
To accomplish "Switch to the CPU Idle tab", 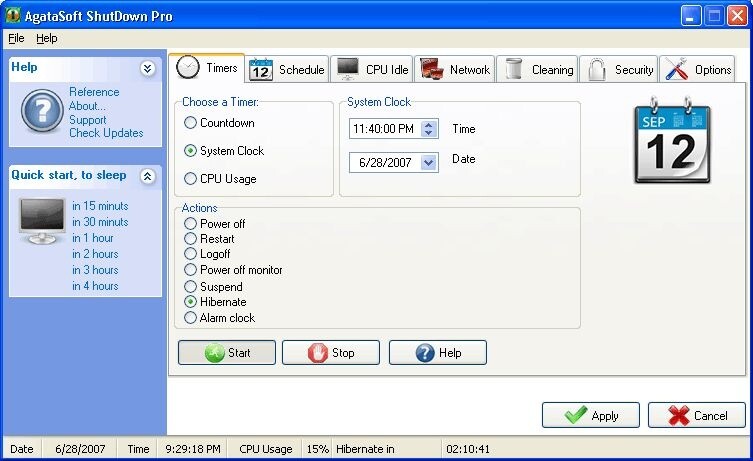I will click(372, 70).
